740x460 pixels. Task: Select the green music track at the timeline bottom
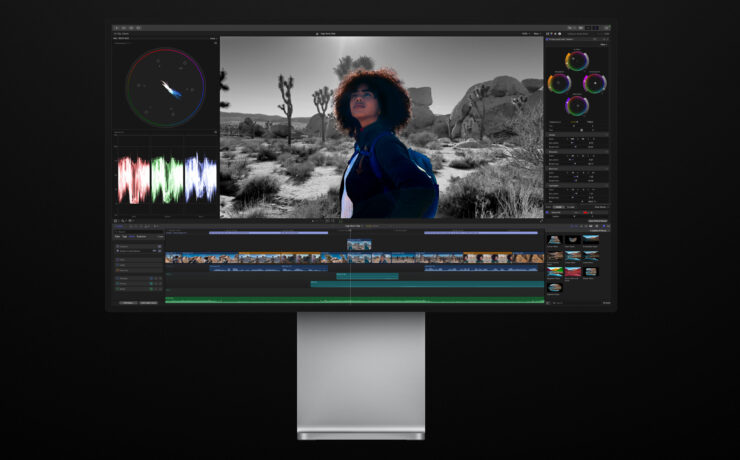pos(354,300)
